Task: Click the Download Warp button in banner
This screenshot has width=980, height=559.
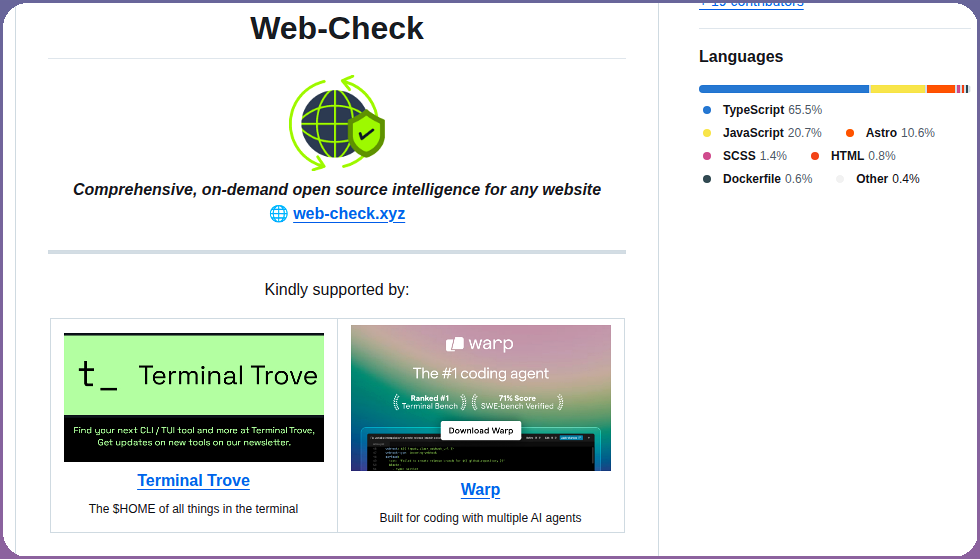Action: (x=481, y=430)
